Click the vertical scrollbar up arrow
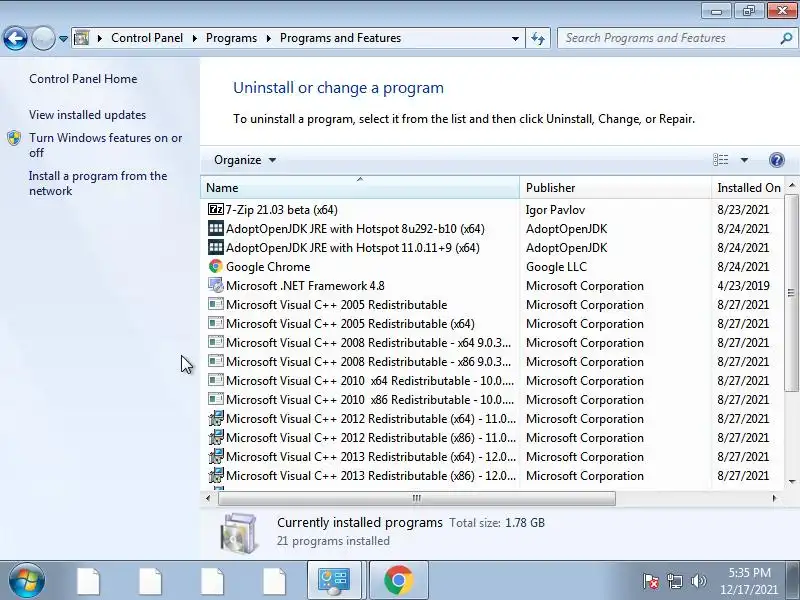The image size is (800, 600). coord(791,185)
